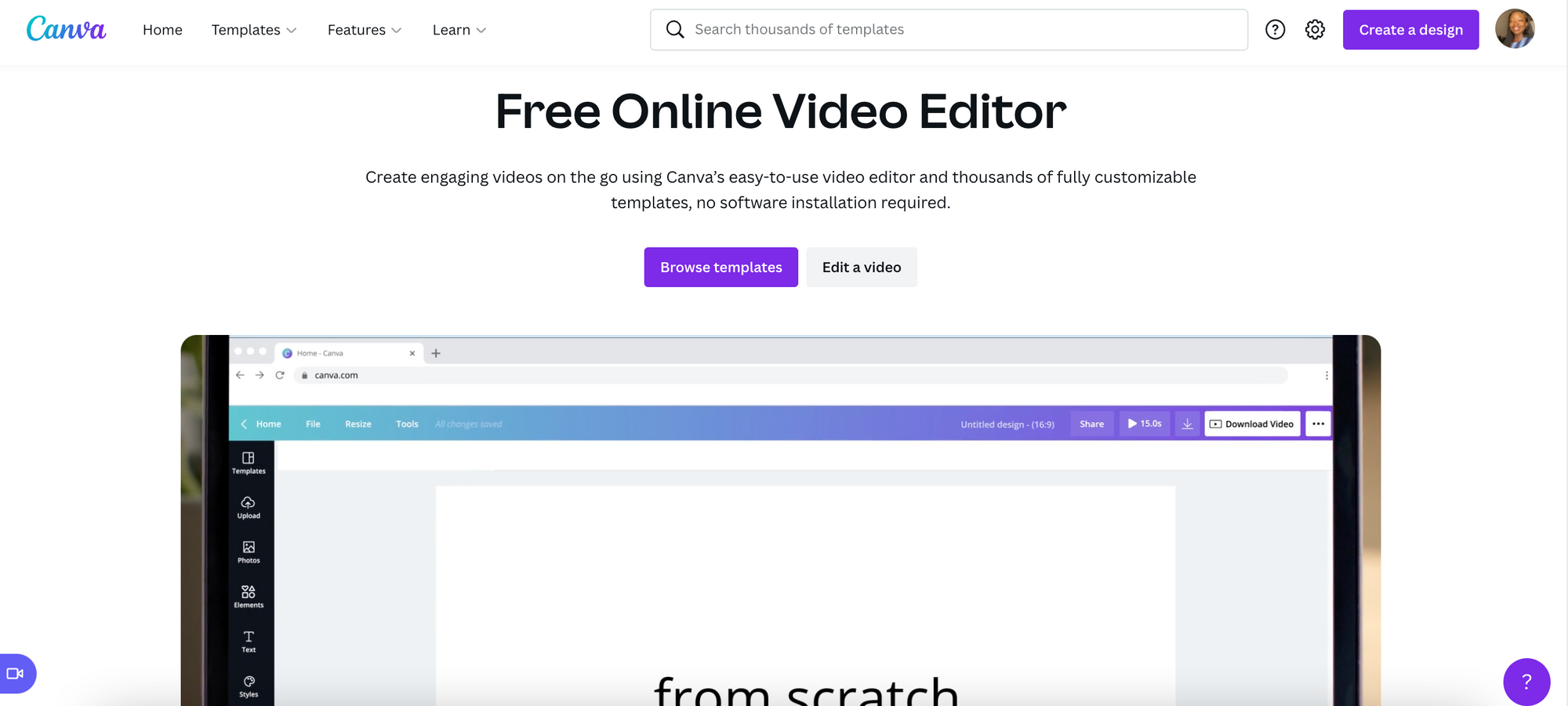
Task: Select the Upload sidebar icon in demo
Action: 249,508
